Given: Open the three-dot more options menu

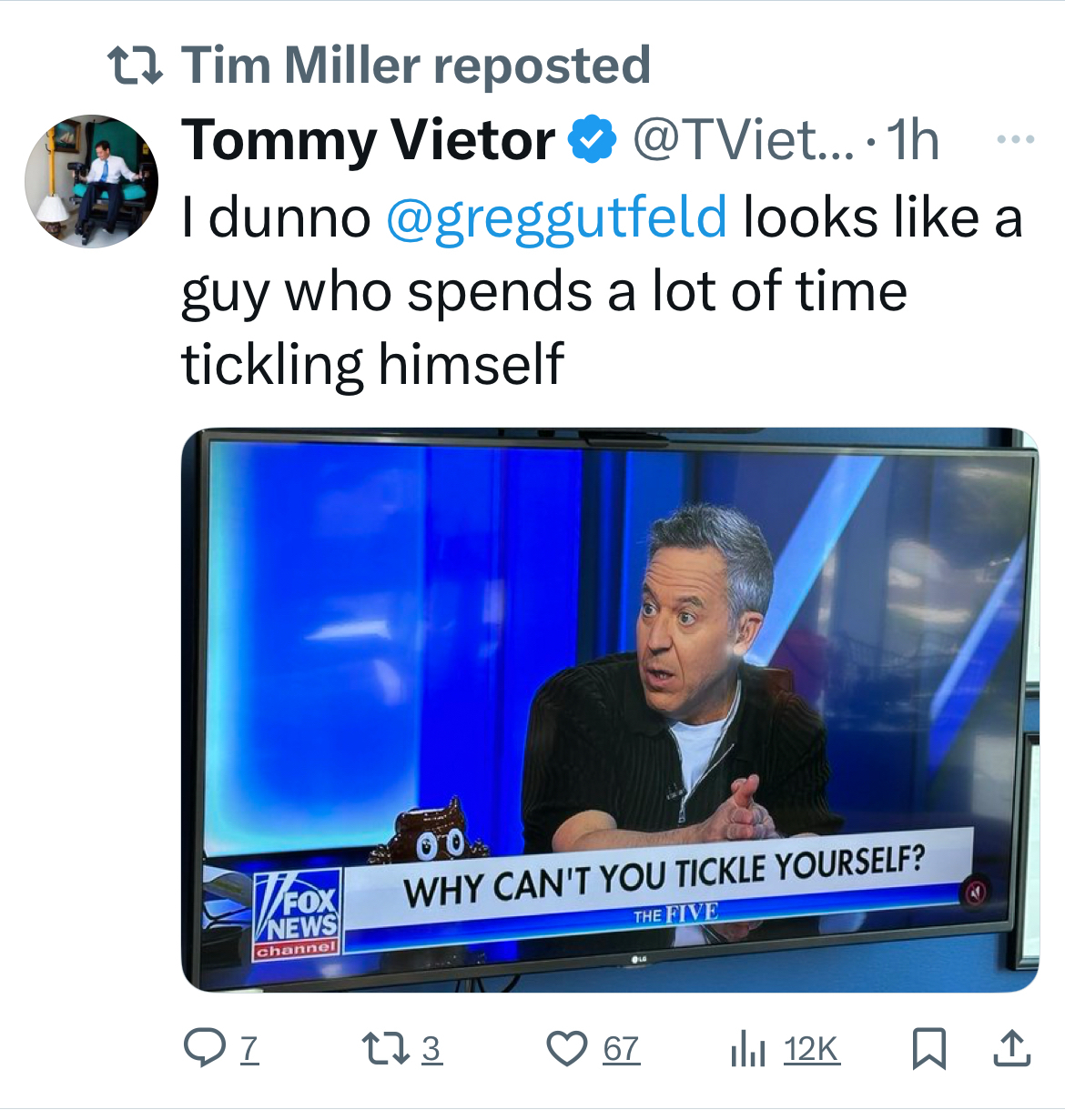Looking at the screenshot, I should [x=1015, y=139].
